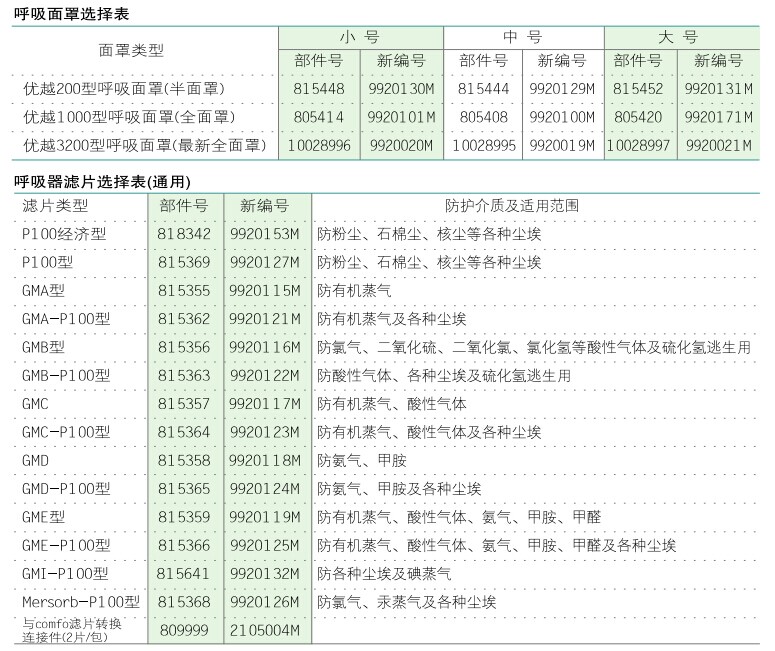Click filter type GME型
The height and width of the screenshot is (651, 775).
[43, 517]
